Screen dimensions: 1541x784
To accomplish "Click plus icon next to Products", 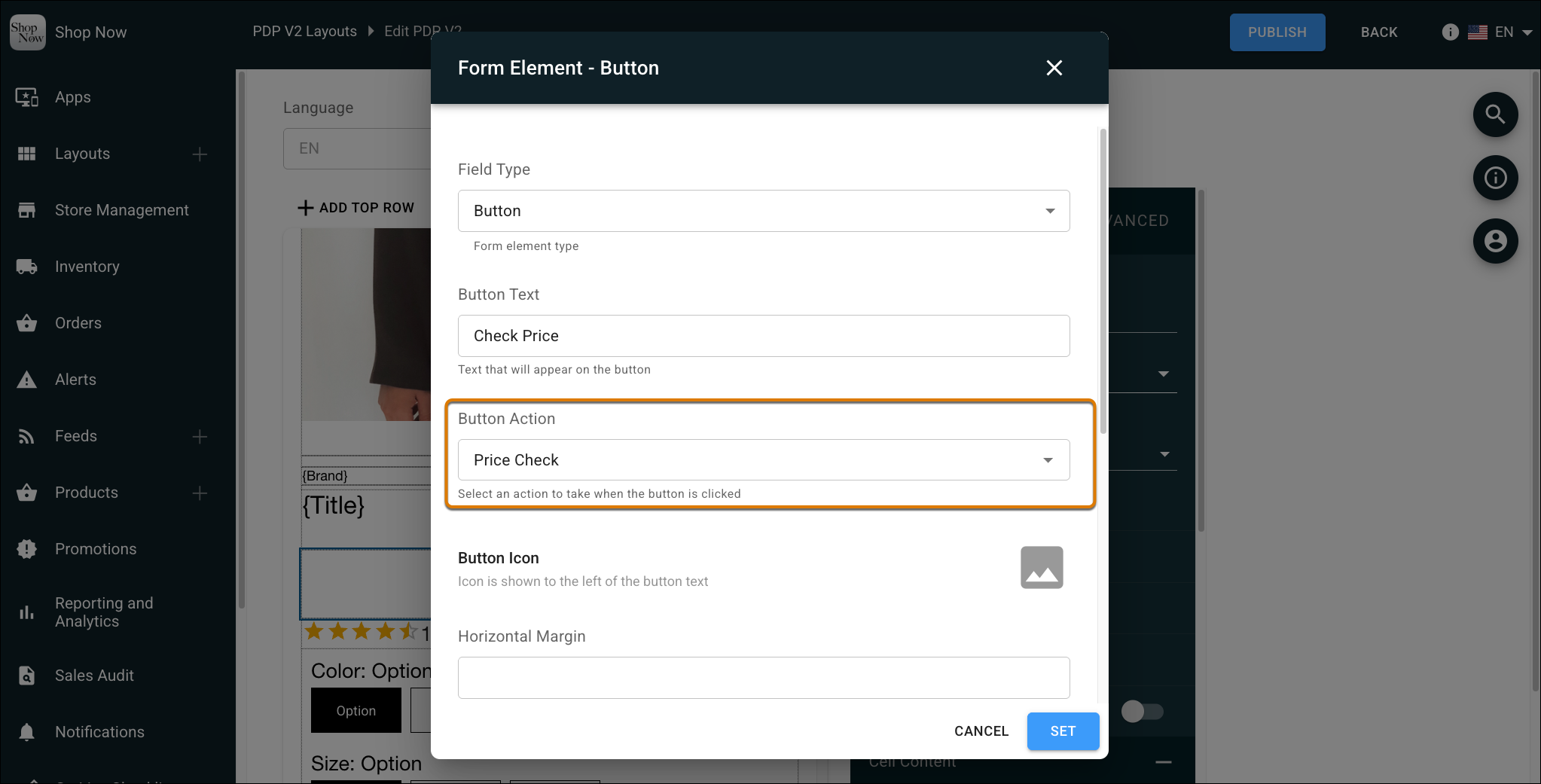I will click(200, 493).
